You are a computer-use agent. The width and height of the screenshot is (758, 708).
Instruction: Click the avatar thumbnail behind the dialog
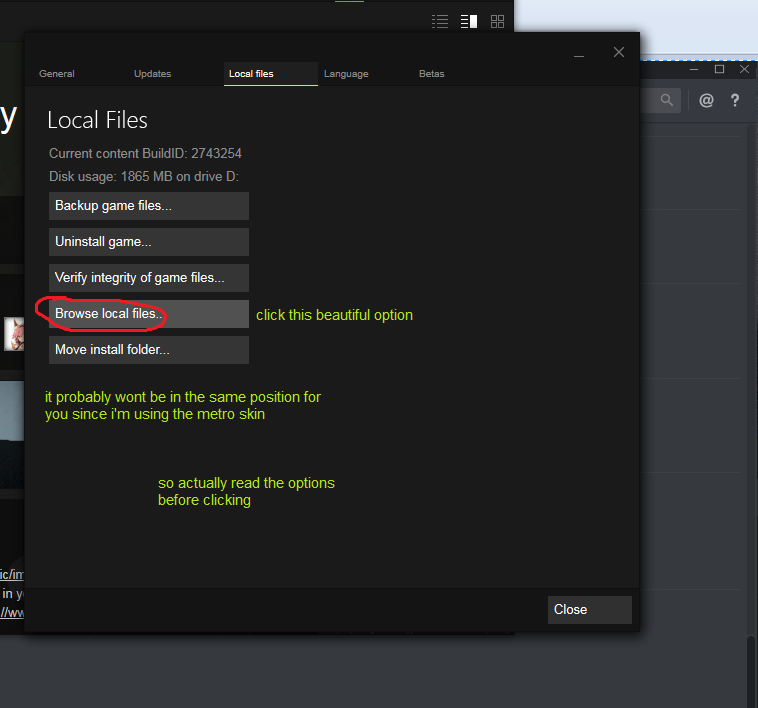tap(14, 334)
